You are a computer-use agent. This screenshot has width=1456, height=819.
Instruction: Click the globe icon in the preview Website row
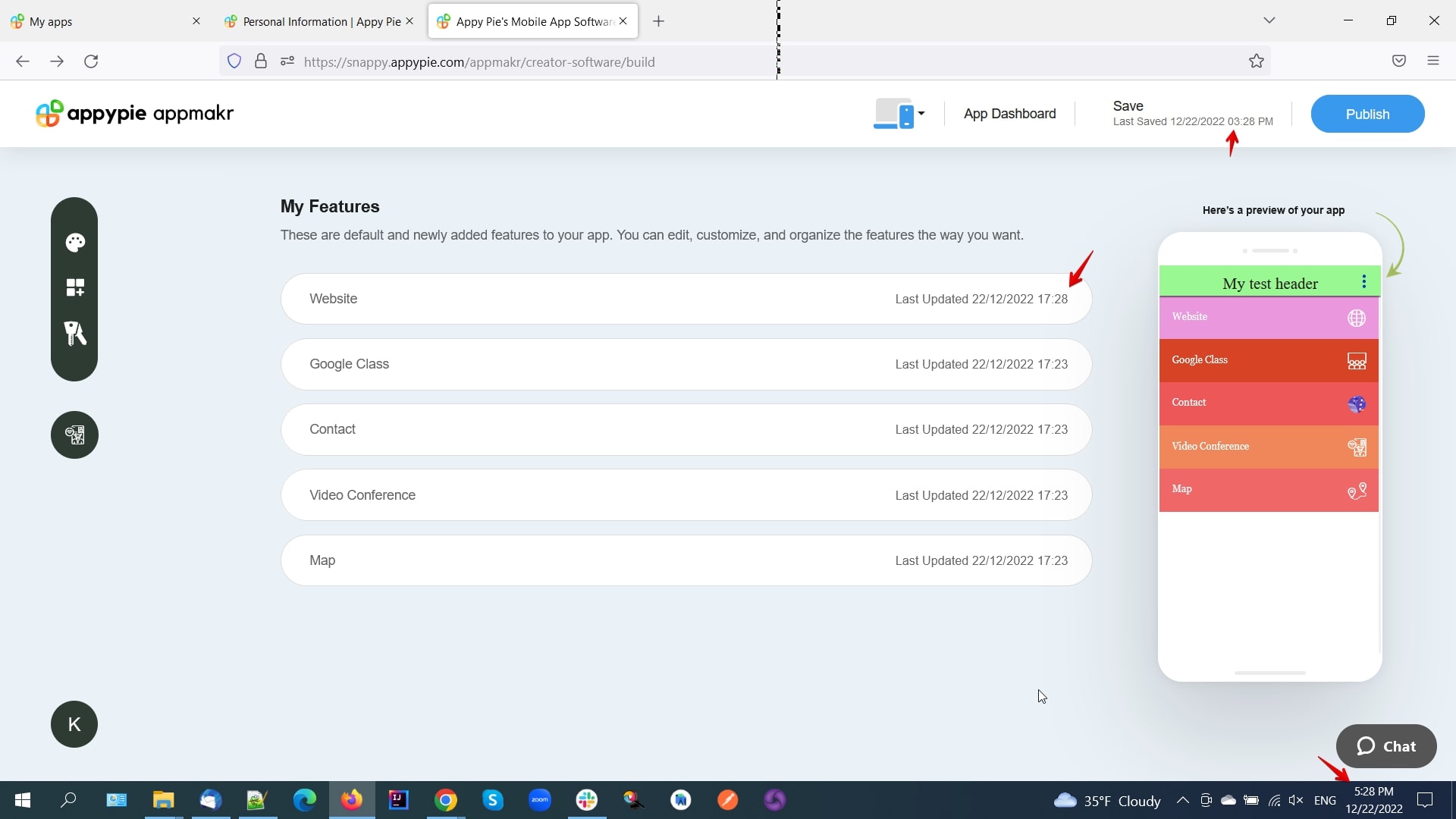pos(1357,318)
